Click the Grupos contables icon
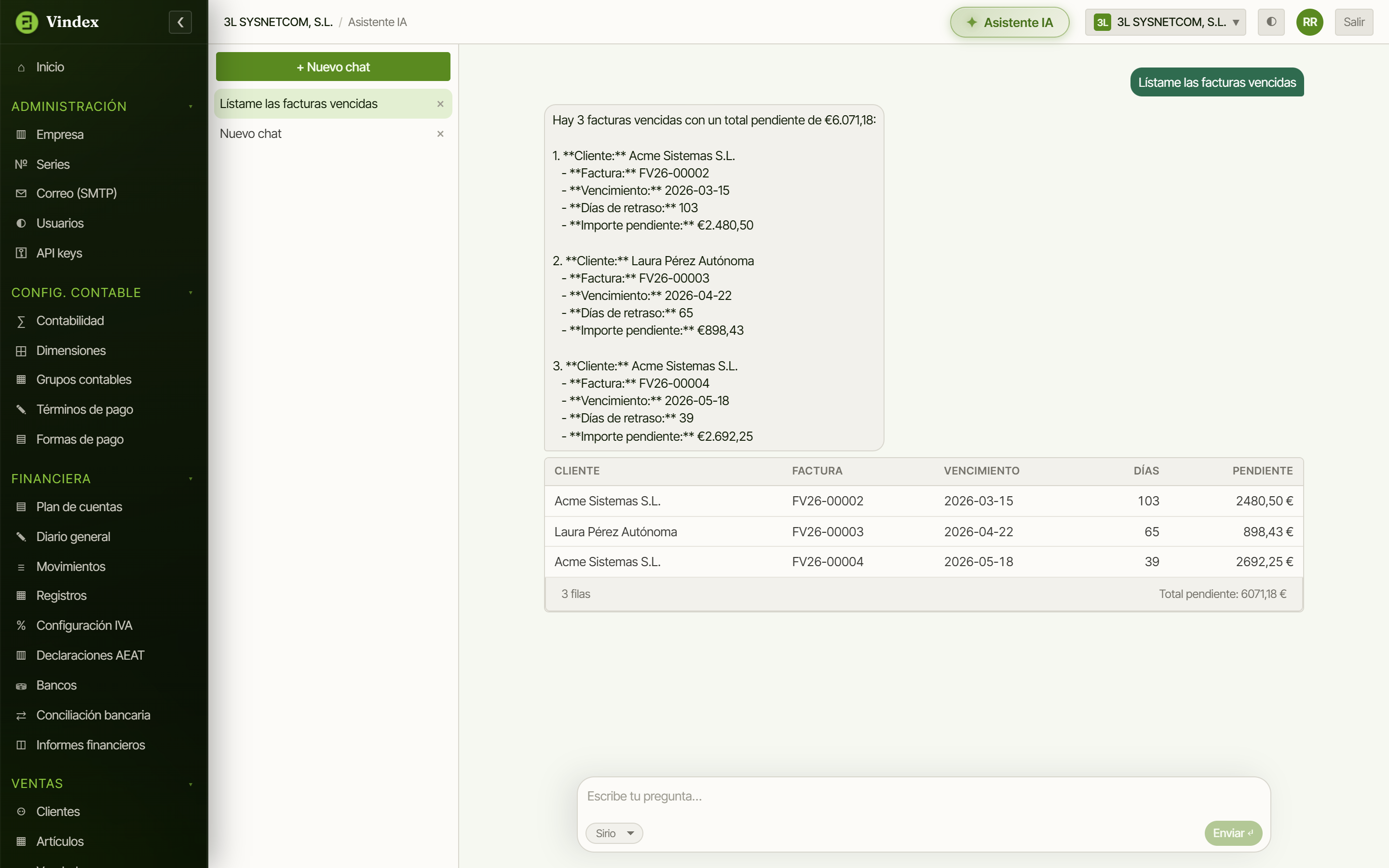This screenshot has width=1389, height=868. (21, 380)
